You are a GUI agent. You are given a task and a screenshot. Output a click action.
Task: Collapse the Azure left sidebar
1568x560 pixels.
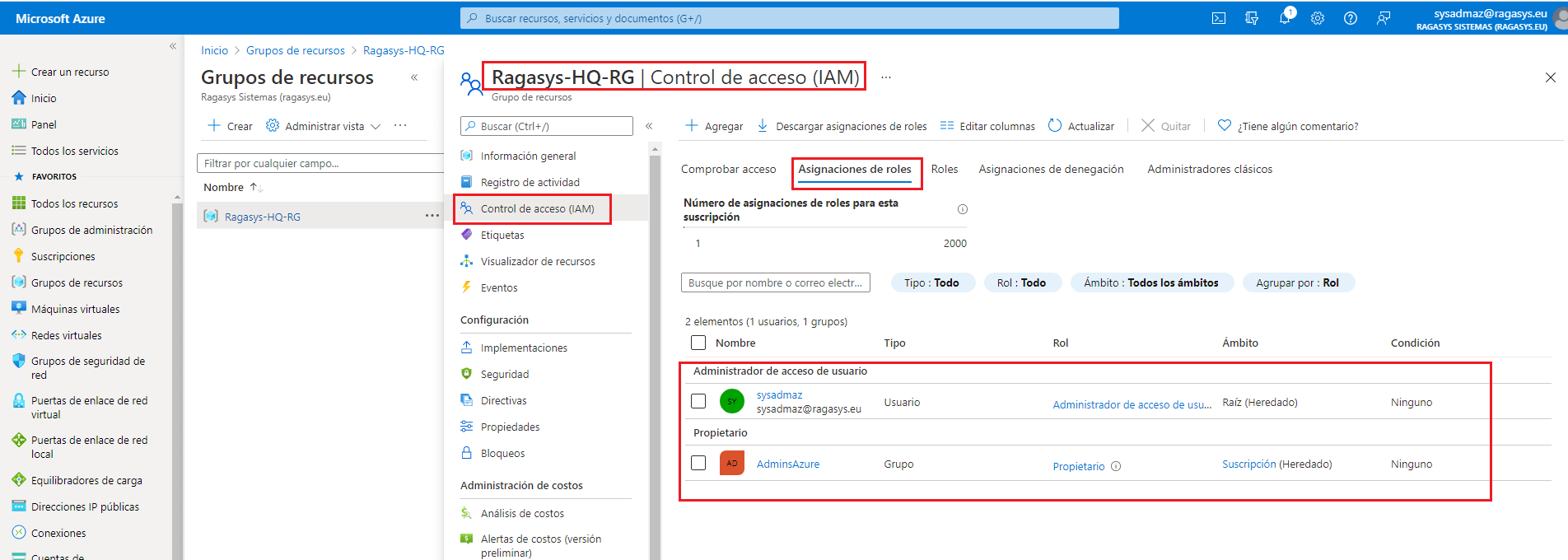click(x=173, y=46)
